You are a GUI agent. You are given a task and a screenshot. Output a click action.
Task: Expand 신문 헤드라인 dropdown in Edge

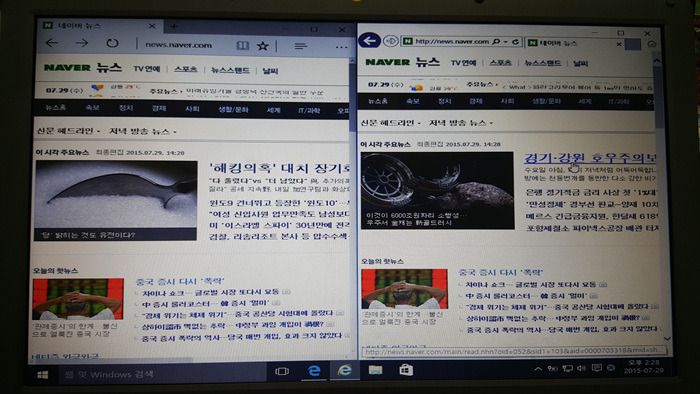[69, 131]
